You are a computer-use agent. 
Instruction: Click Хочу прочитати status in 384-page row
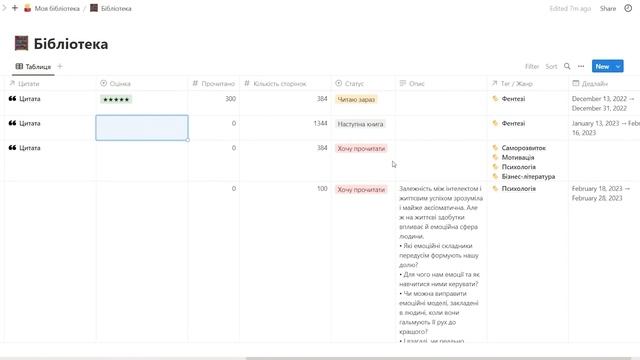click(x=361, y=148)
